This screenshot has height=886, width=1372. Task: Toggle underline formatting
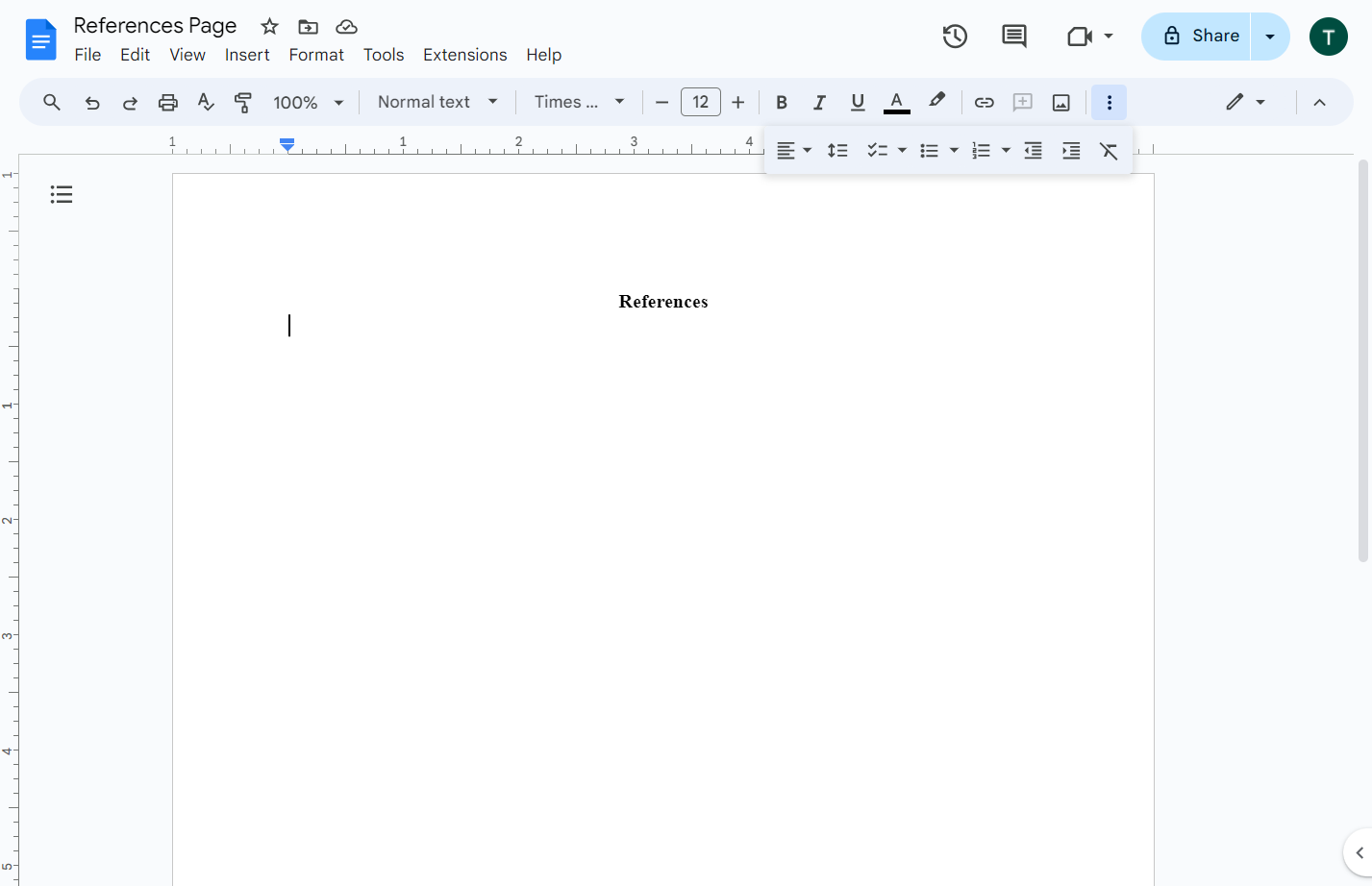coord(858,103)
